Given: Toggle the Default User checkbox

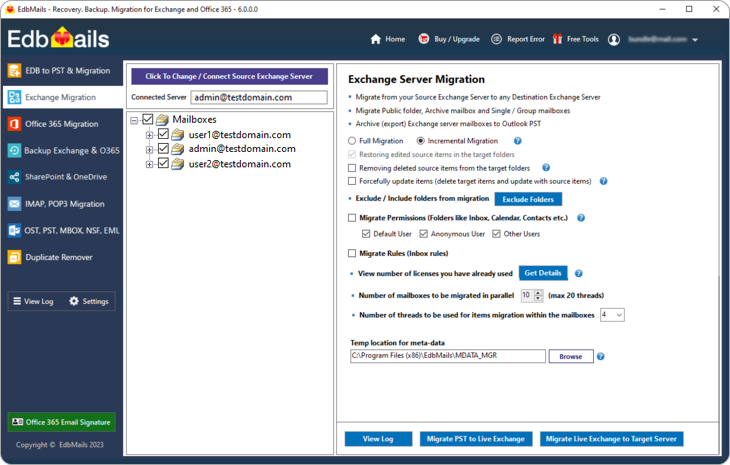Looking at the screenshot, I should pos(366,234).
